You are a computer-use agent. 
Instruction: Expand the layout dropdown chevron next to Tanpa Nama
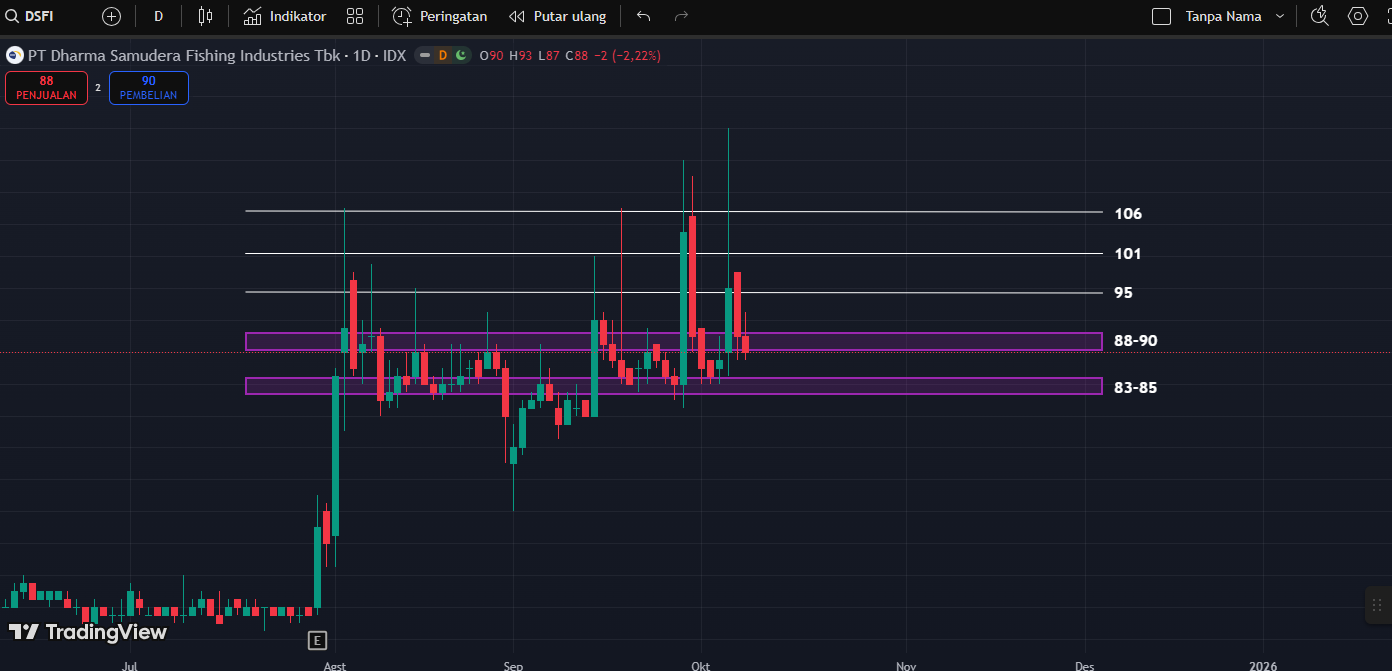point(1279,16)
